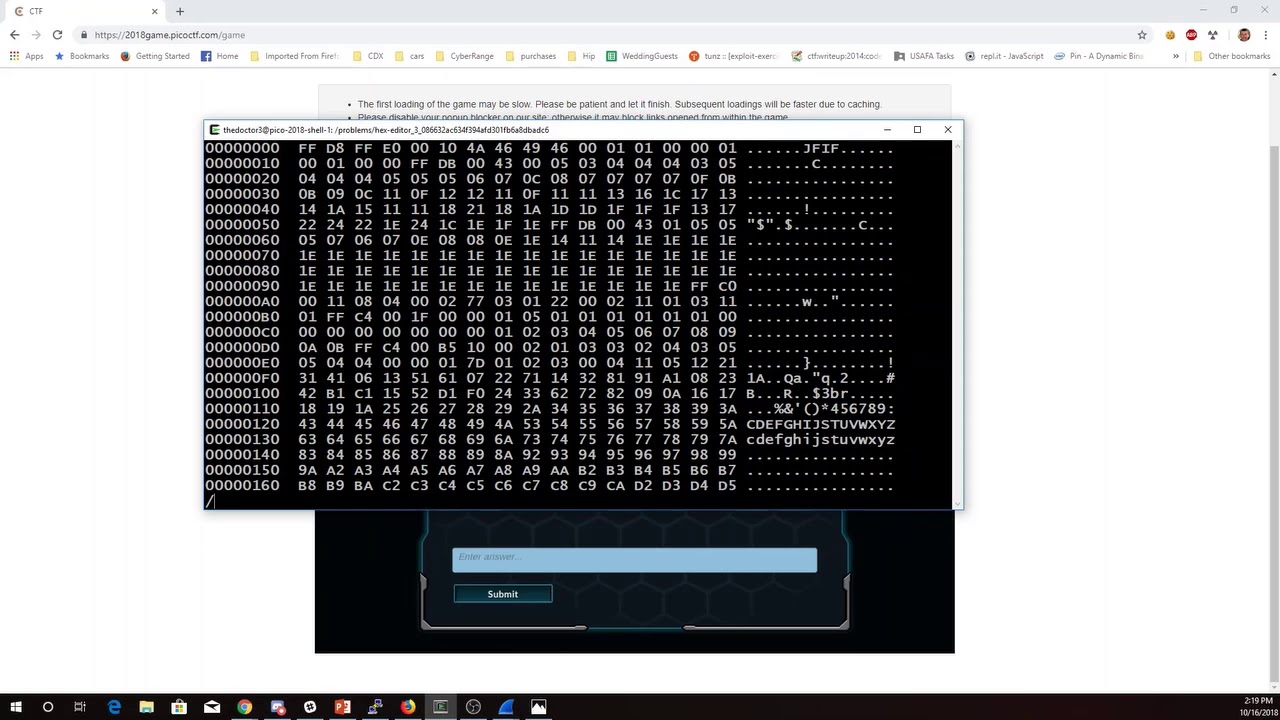The image size is (1280, 720).
Task: Open the blue shark fin app on taskbar
Action: (506, 707)
